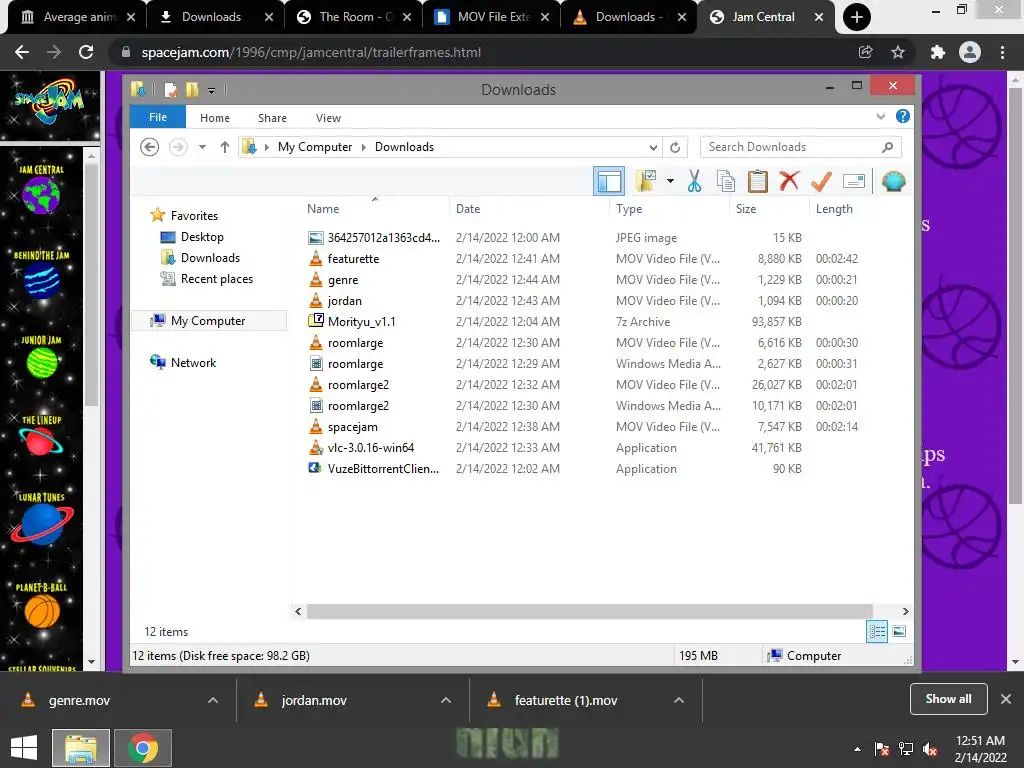This screenshot has height=768, width=1024.
Task: Click the Search Downloads field
Action: [801, 147]
